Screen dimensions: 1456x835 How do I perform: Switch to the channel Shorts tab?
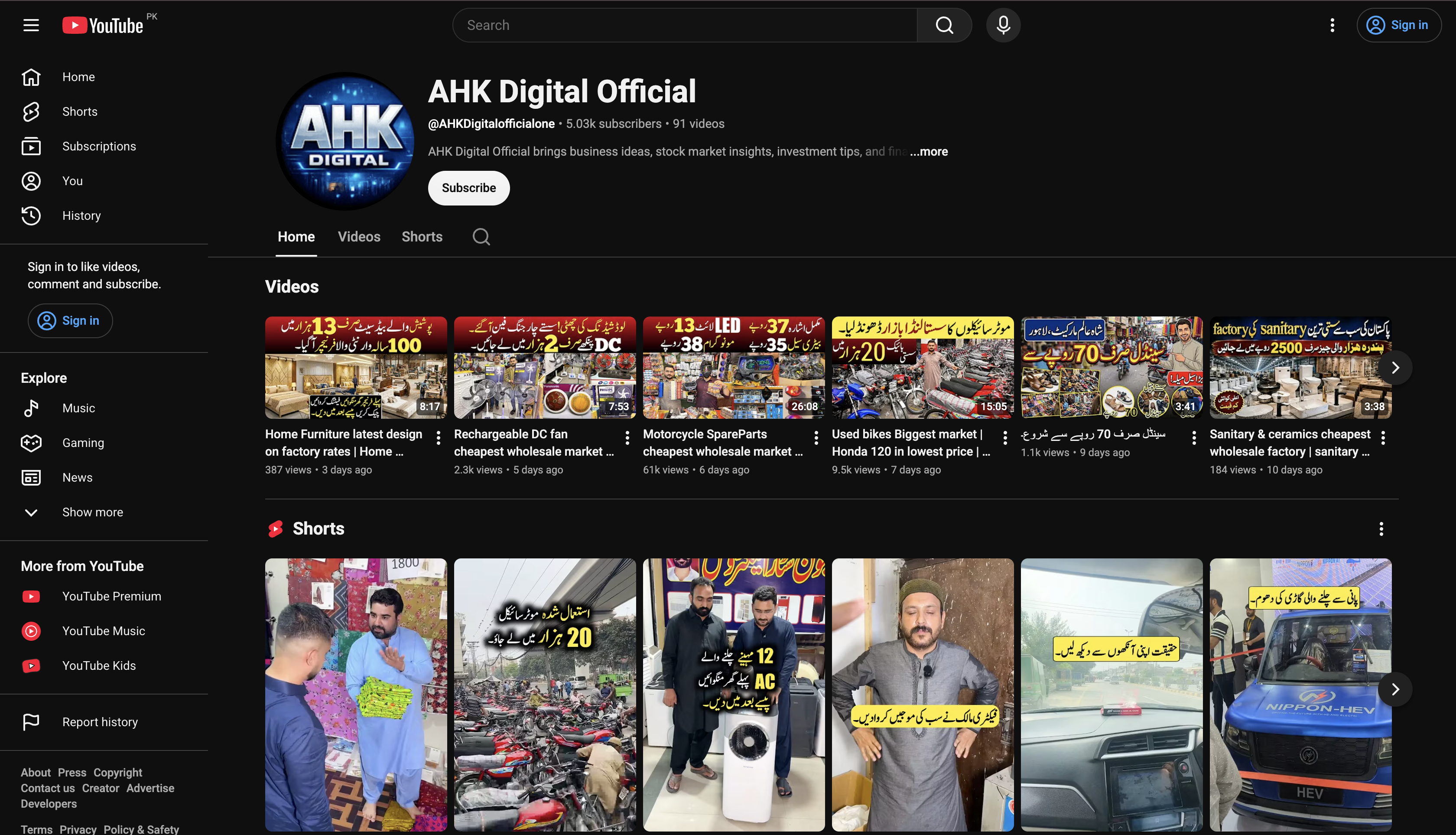coord(422,237)
